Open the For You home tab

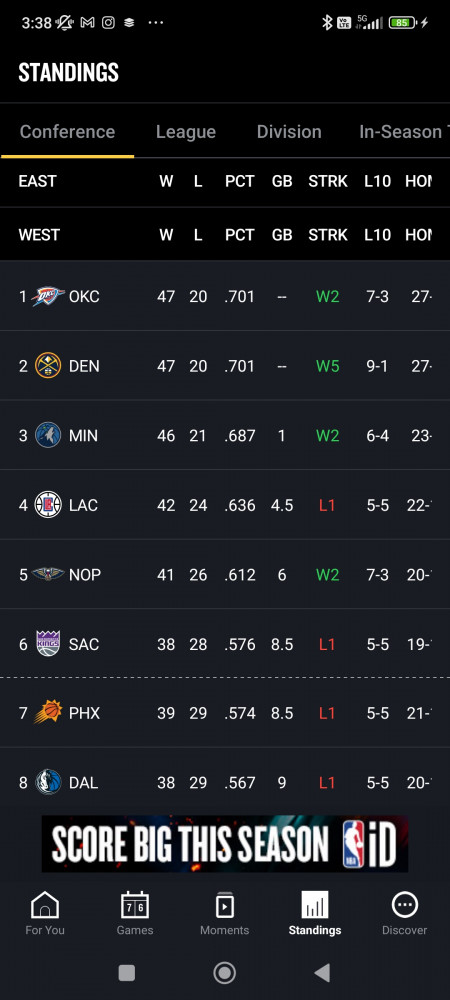pos(45,913)
